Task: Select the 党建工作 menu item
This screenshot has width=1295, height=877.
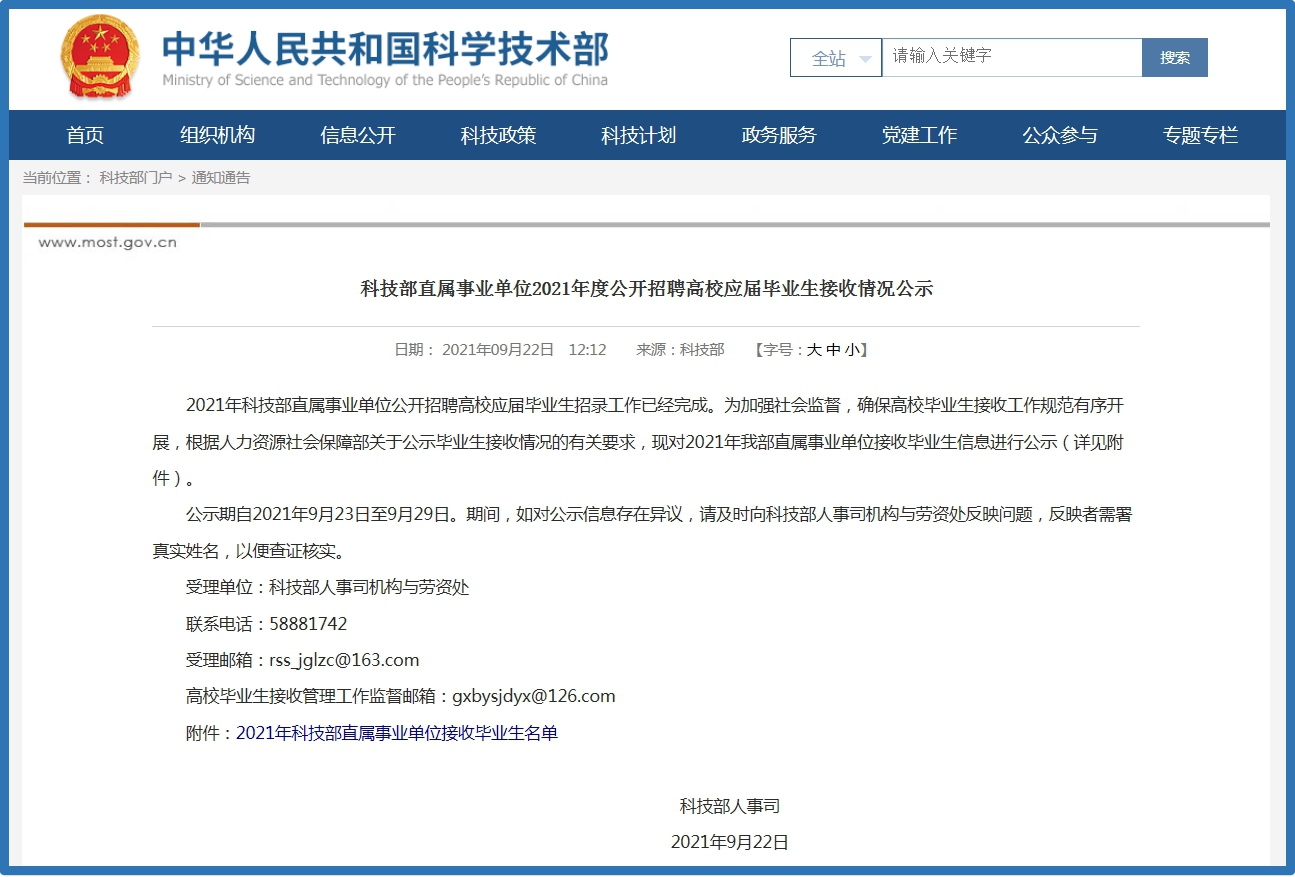Action: click(x=919, y=135)
